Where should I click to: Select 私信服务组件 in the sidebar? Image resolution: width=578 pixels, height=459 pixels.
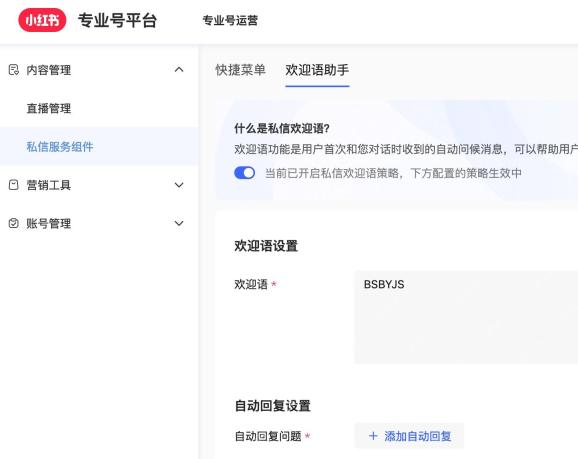(60, 147)
